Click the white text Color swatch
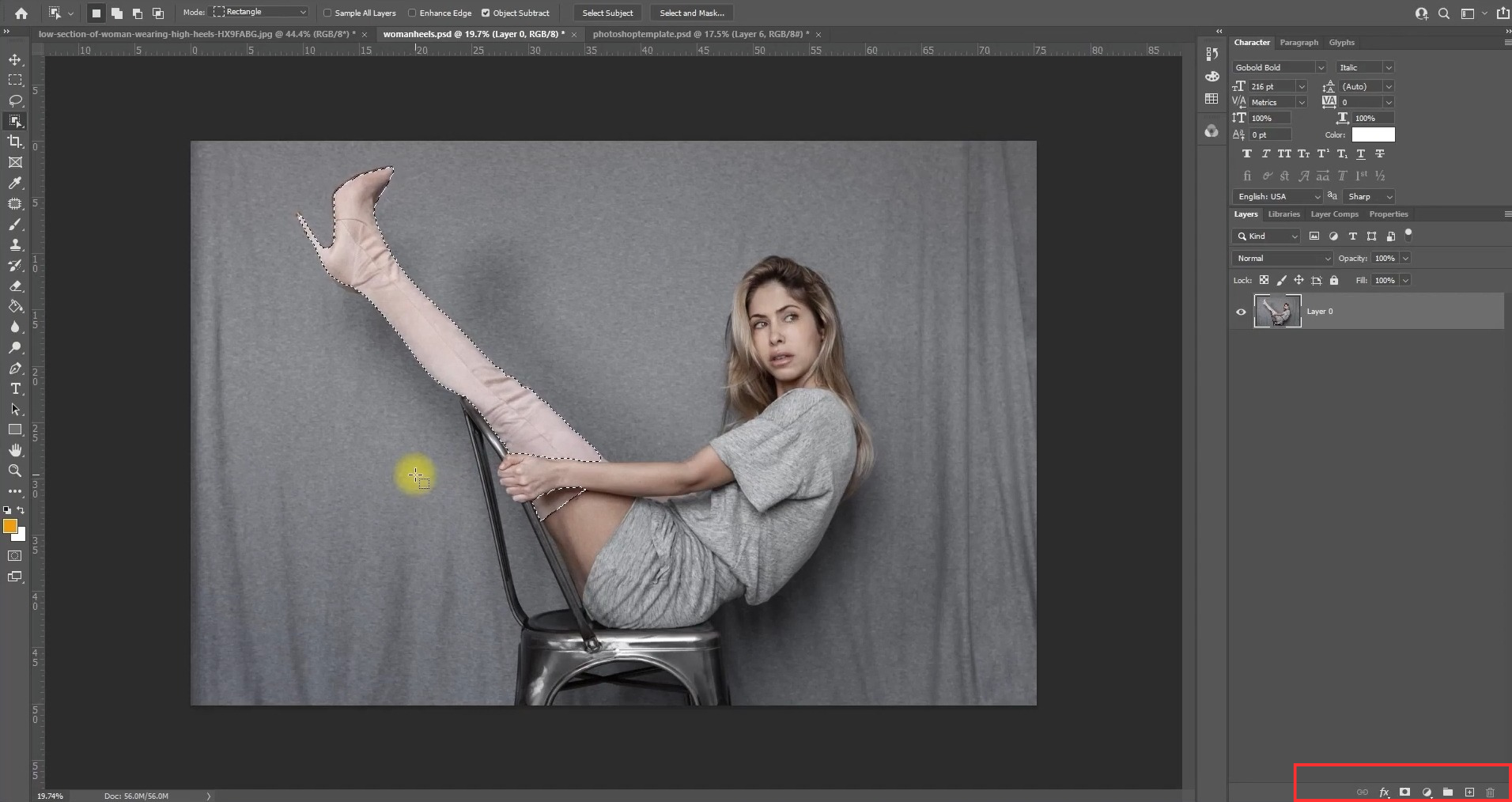The image size is (1512, 802). pos(1373,134)
